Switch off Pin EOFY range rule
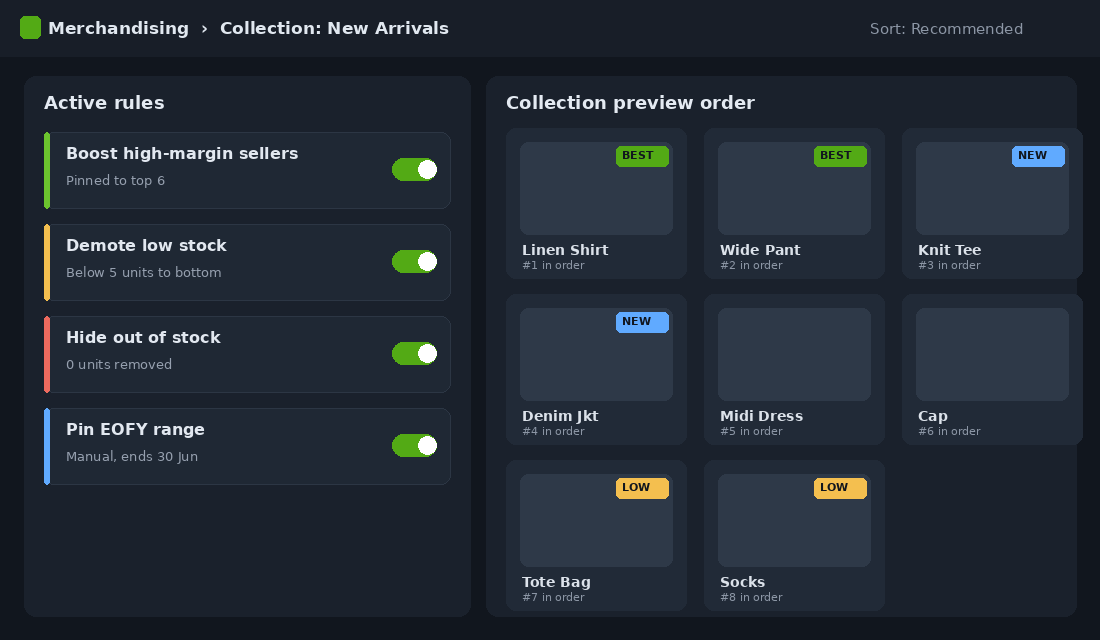Viewport: 1100px width, 640px height. pos(415,446)
